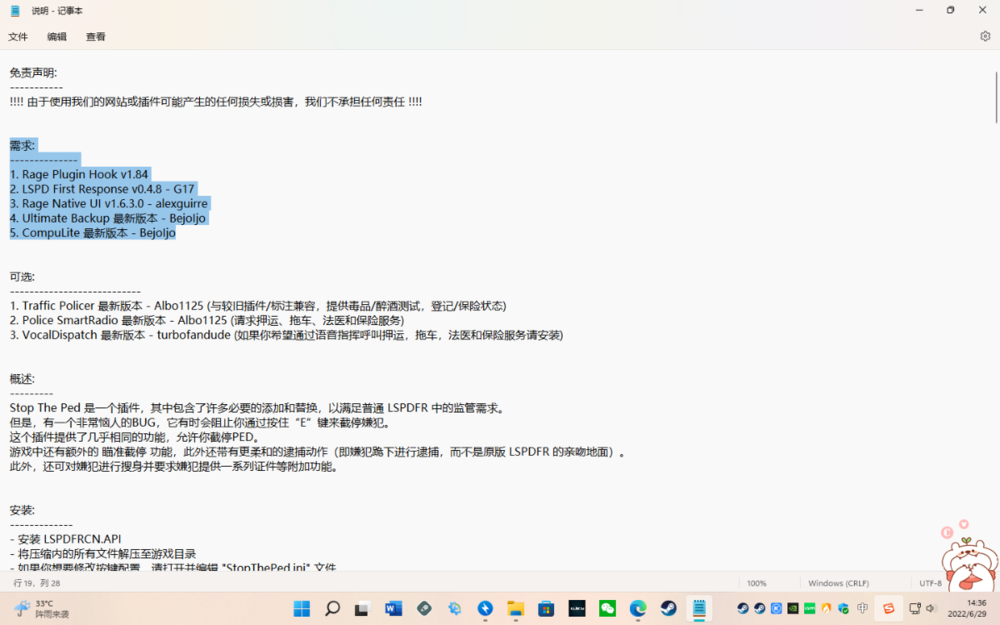This screenshot has height=625, width=1000.
Task: Toggle the Sogou input method mode indicator
Action: click(860, 607)
